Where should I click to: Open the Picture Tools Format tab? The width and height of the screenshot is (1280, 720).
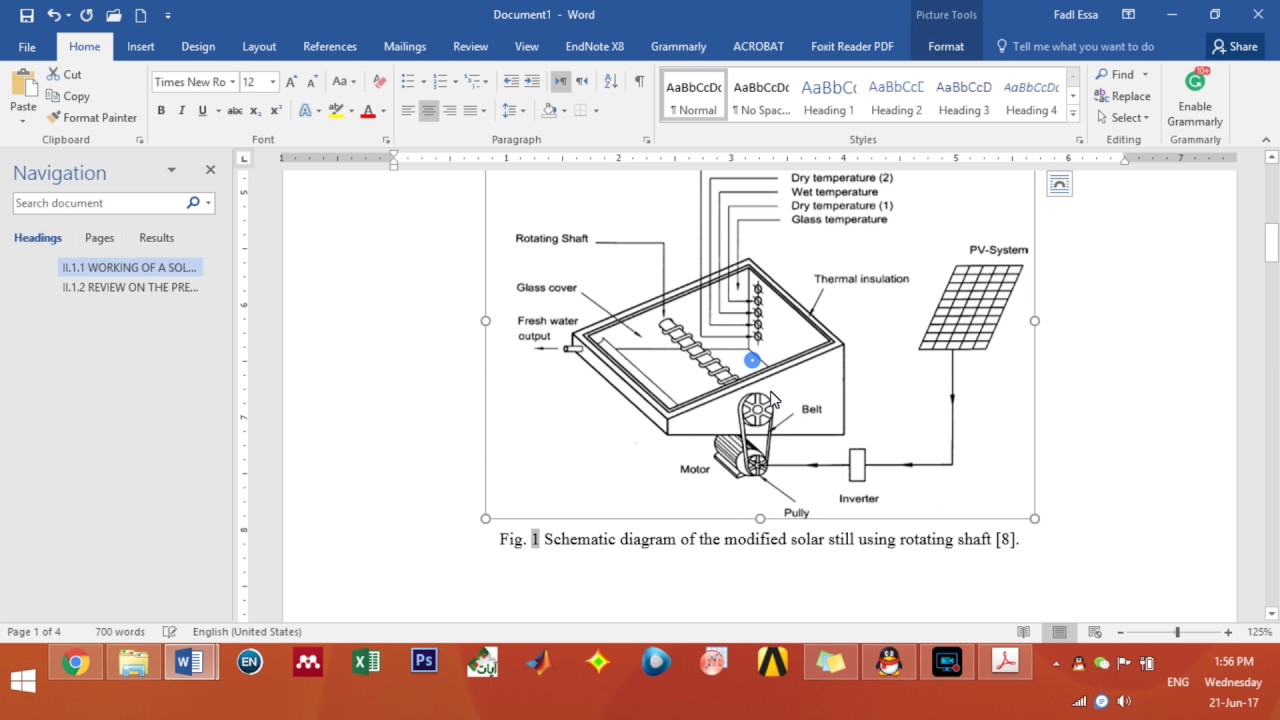(x=946, y=46)
